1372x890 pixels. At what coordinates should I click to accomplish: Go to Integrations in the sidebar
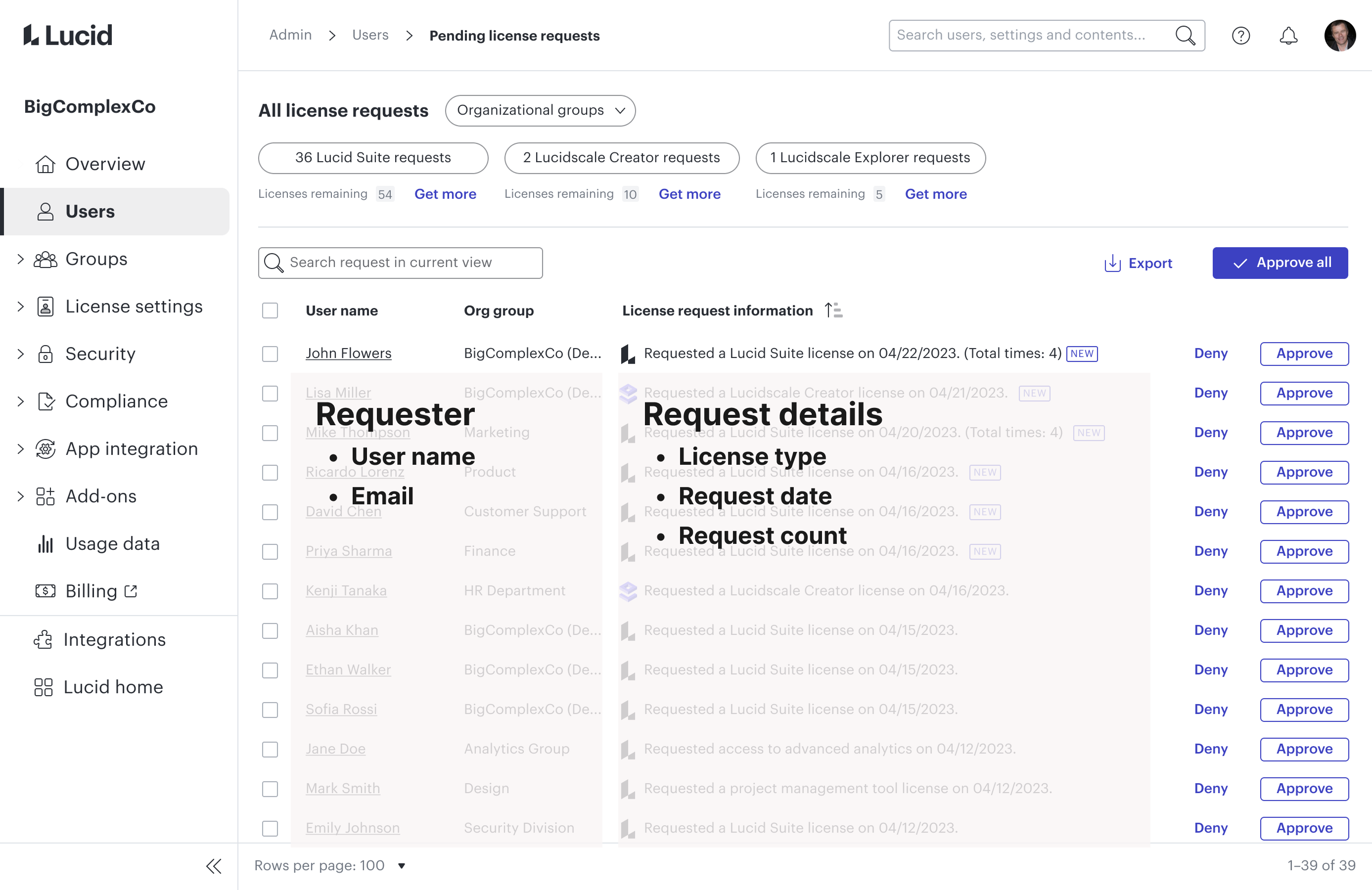click(114, 639)
